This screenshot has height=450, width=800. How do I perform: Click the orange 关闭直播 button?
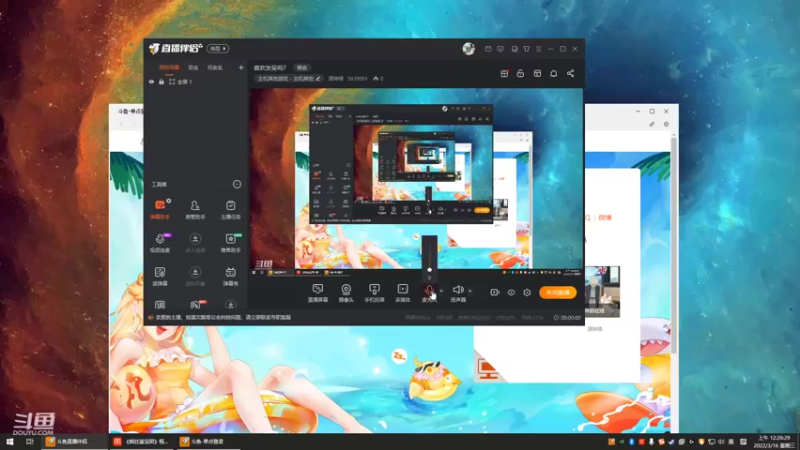[x=558, y=292]
